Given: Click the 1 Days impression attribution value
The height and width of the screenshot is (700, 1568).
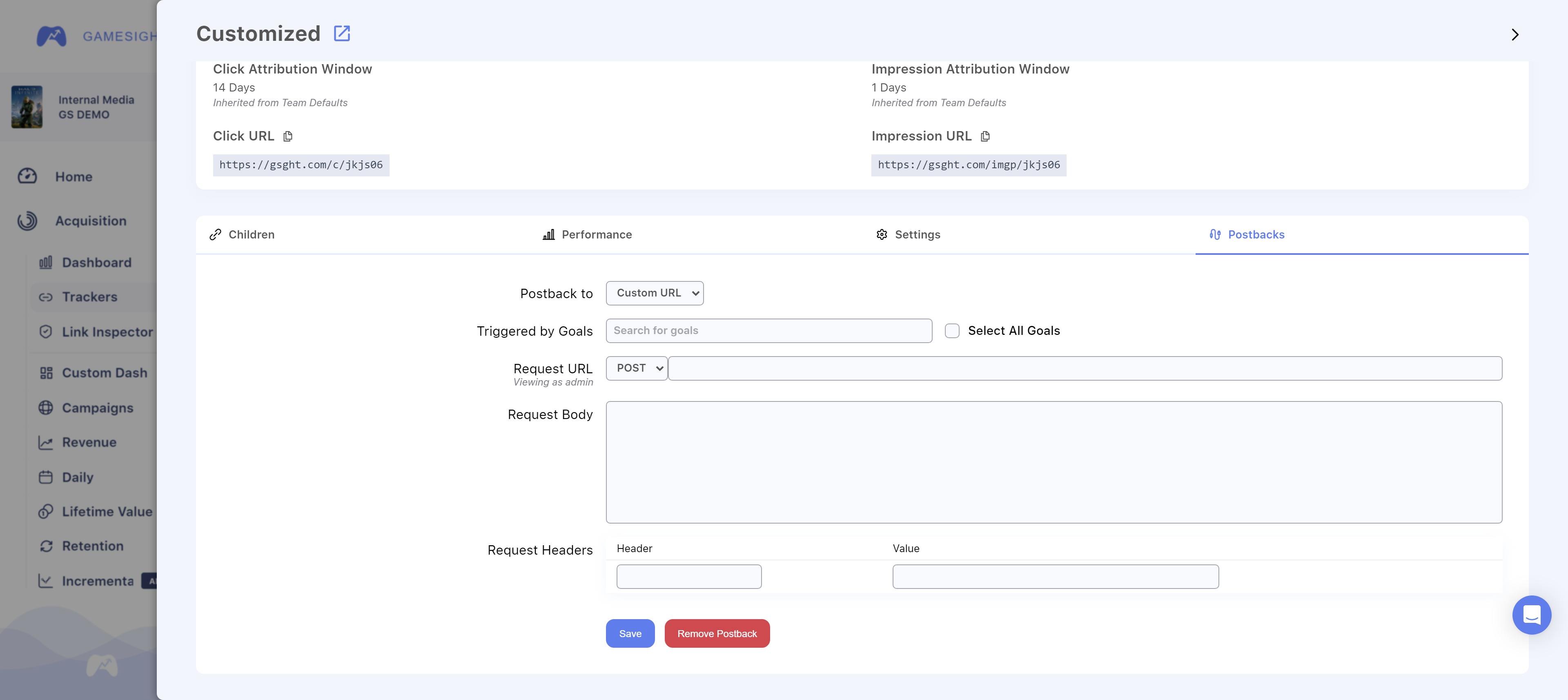Looking at the screenshot, I should point(889,88).
